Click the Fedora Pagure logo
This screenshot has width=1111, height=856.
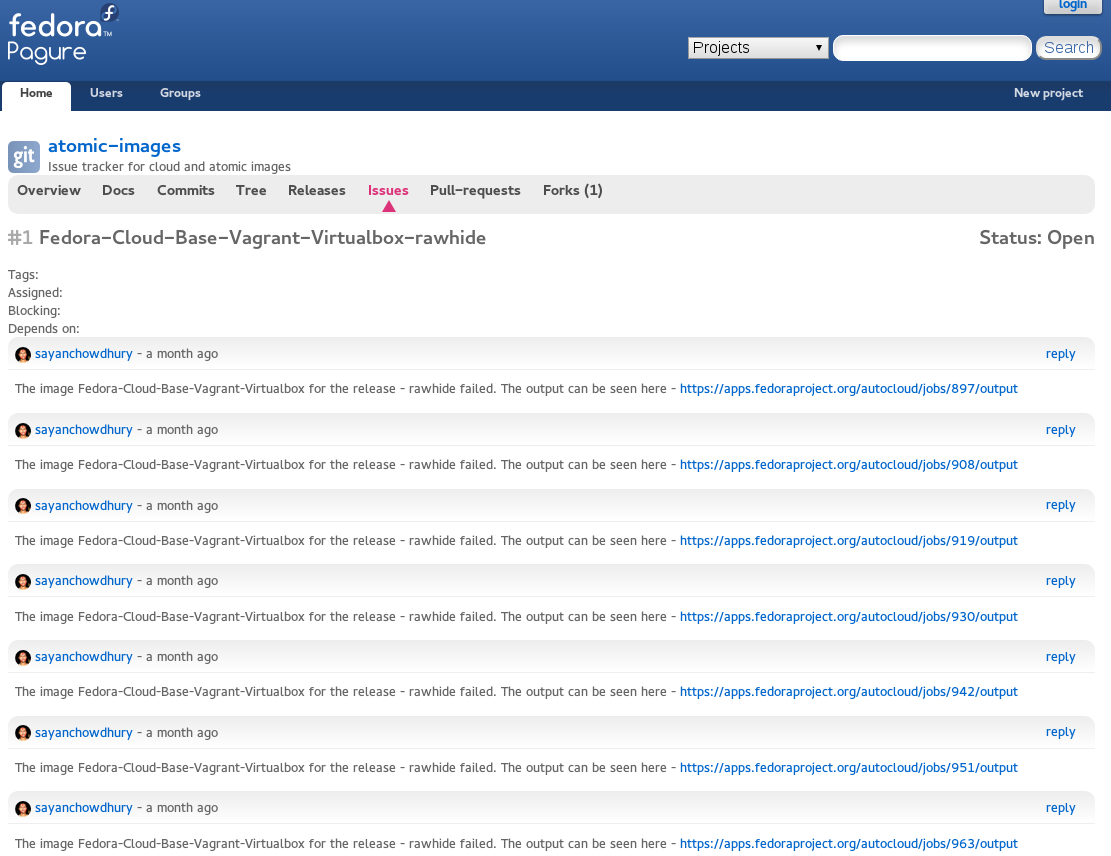pos(62,34)
